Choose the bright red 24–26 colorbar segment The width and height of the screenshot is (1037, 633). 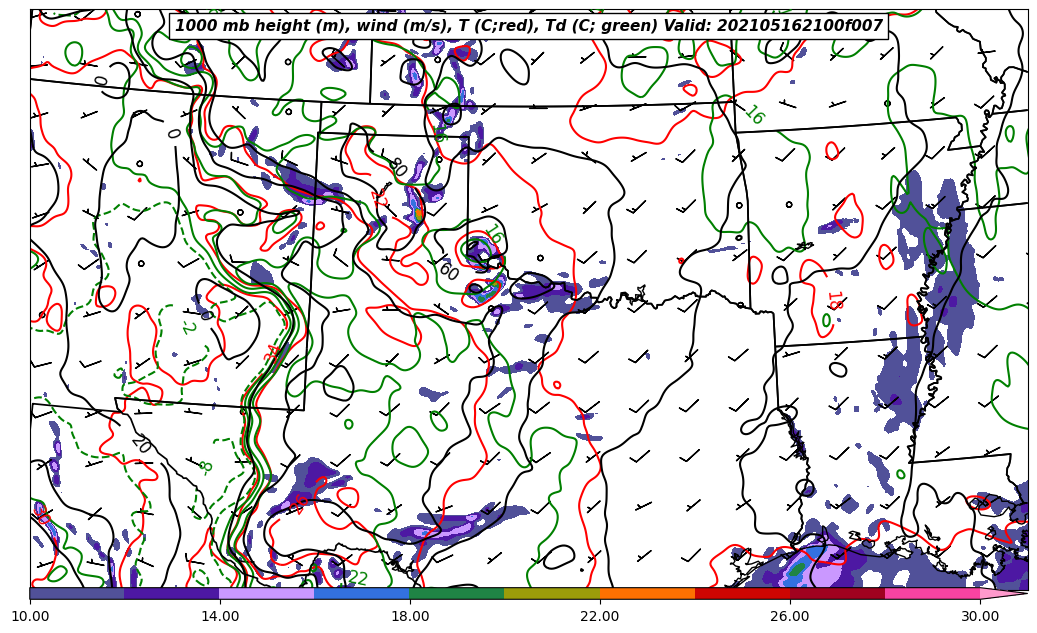coord(742,593)
